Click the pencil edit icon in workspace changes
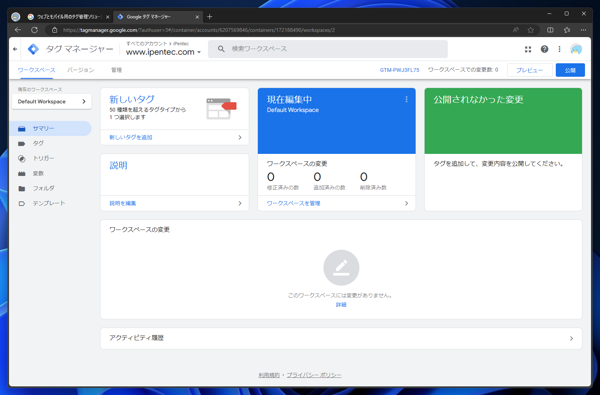 click(341, 268)
